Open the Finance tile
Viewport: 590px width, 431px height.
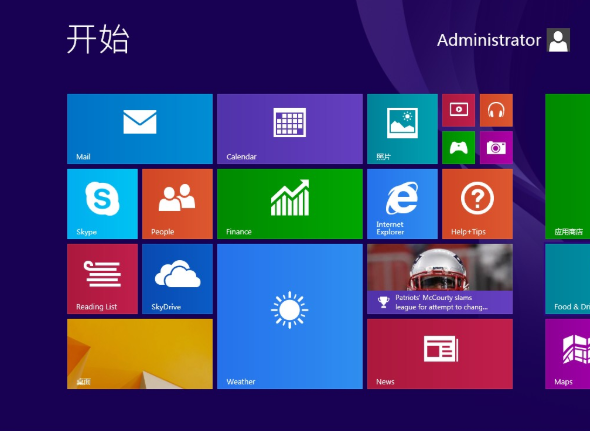pyautogui.click(x=290, y=204)
